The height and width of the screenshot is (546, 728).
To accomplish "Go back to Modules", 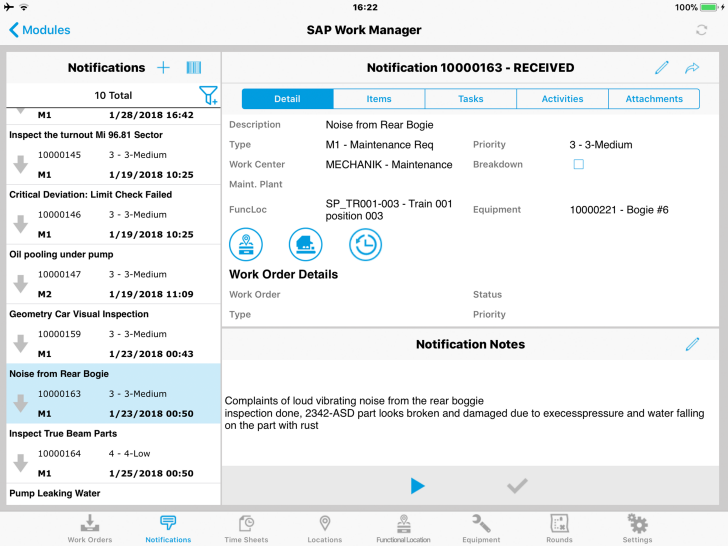I will point(40,30).
